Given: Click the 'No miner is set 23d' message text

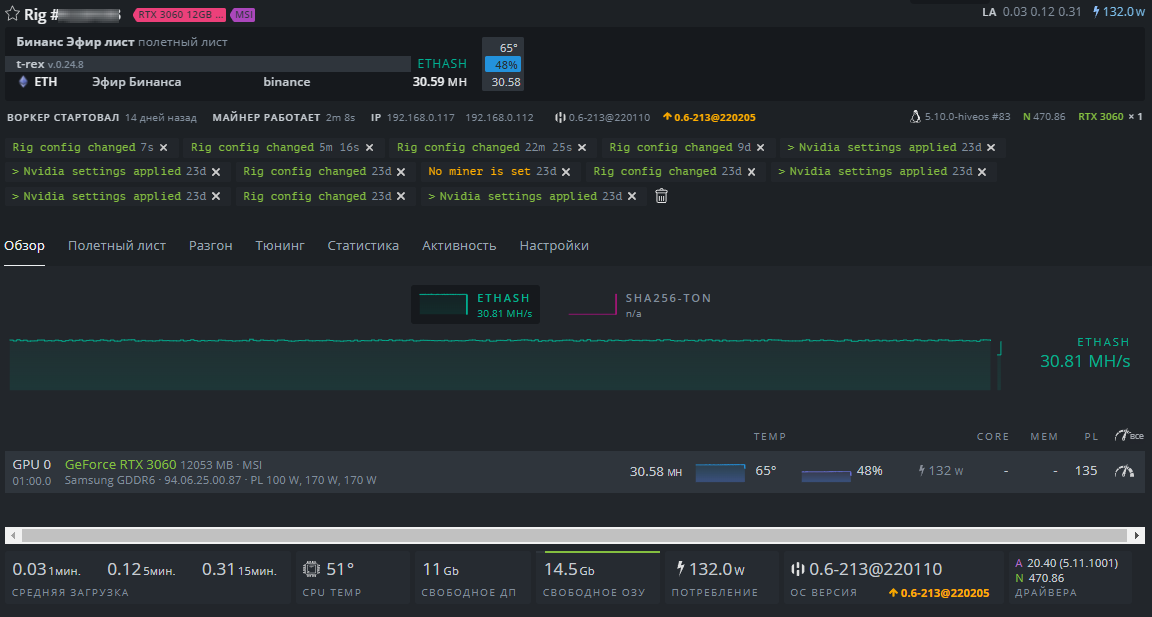Looking at the screenshot, I should 492,172.
